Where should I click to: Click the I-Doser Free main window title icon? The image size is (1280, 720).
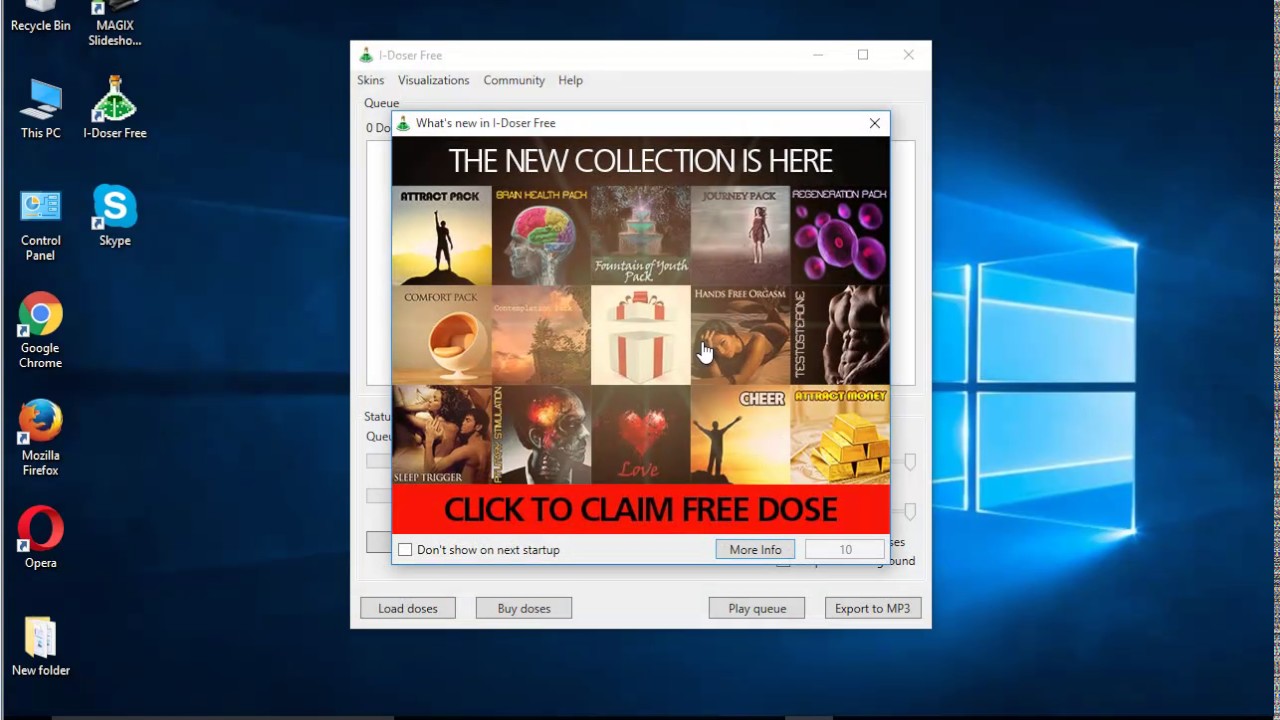[x=366, y=55]
